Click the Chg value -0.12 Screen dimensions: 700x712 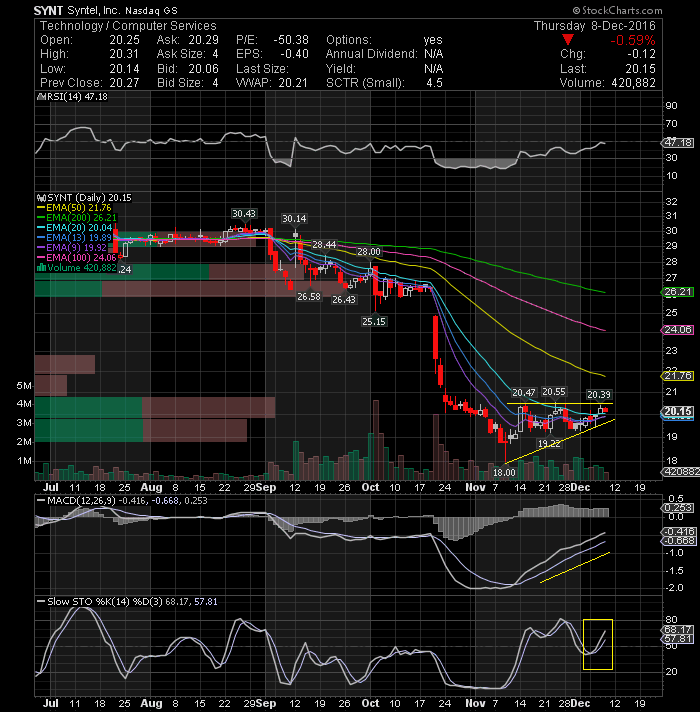[x=641, y=54]
